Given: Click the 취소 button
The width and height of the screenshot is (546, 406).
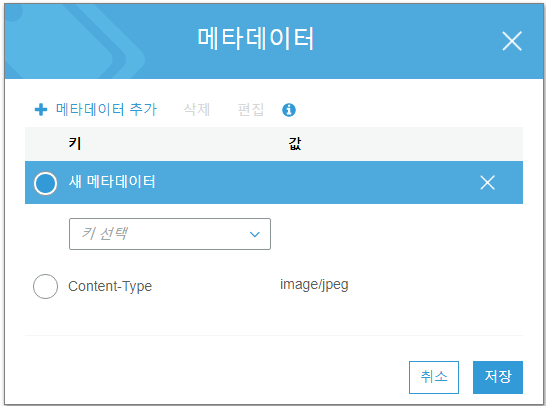Looking at the screenshot, I should [434, 377].
